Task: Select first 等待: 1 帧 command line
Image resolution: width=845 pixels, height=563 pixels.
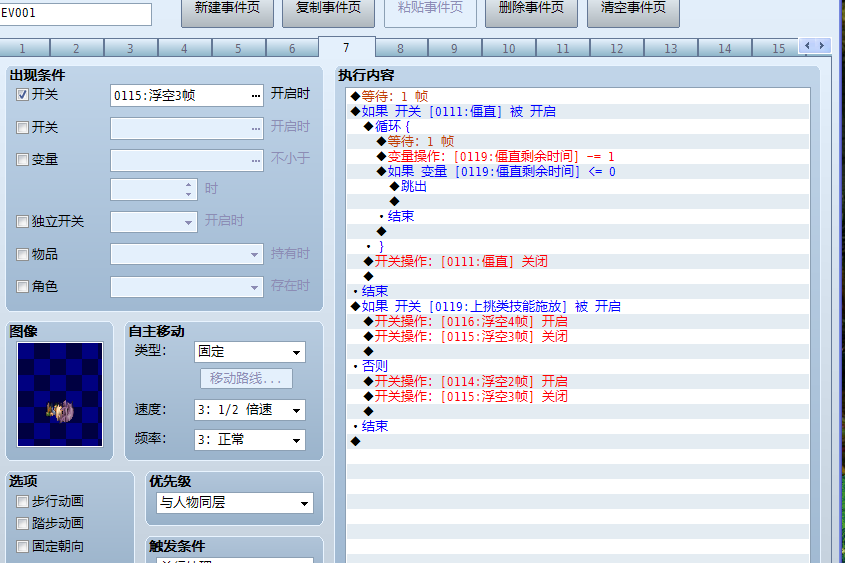Action: click(x=578, y=96)
